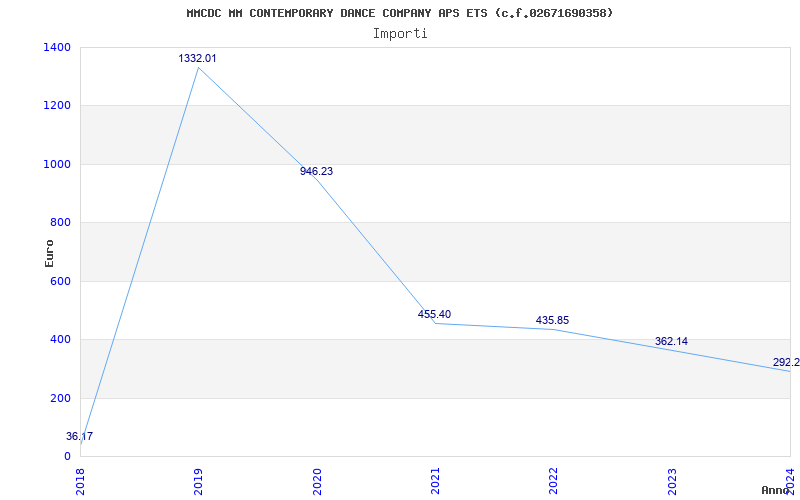800x500 pixels.
Task: Click the 1400 y-axis tick label
Action: pyautogui.click(x=58, y=47)
